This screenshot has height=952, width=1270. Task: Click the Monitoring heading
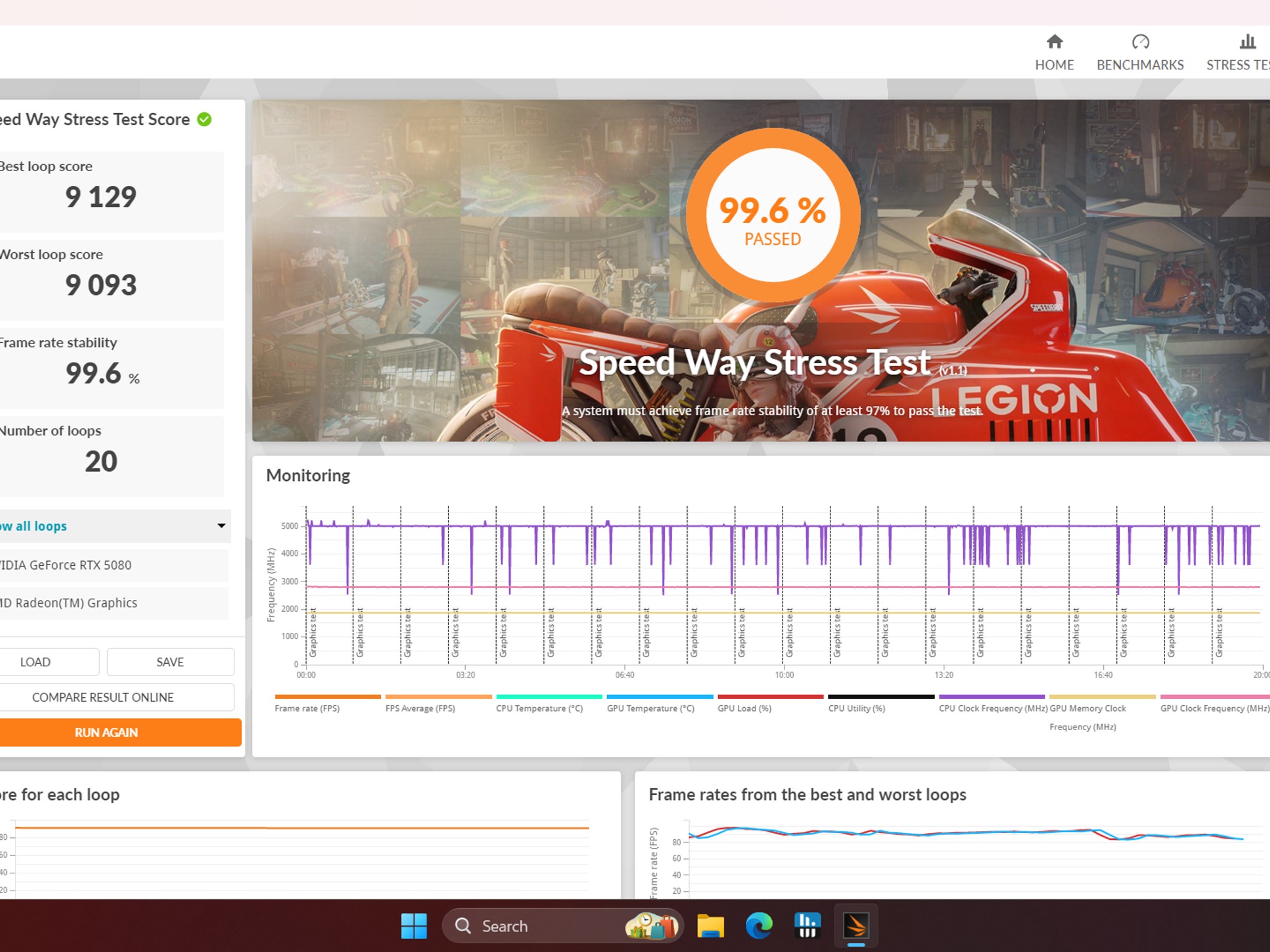click(x=308, y=475)
